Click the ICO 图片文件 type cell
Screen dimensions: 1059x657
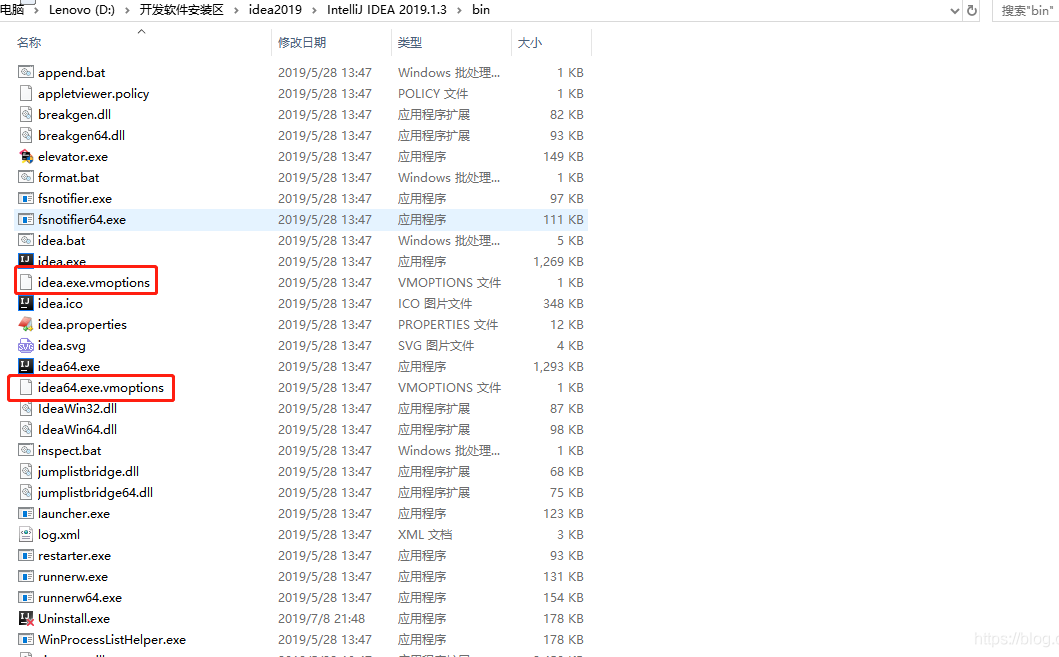[435, 303]
